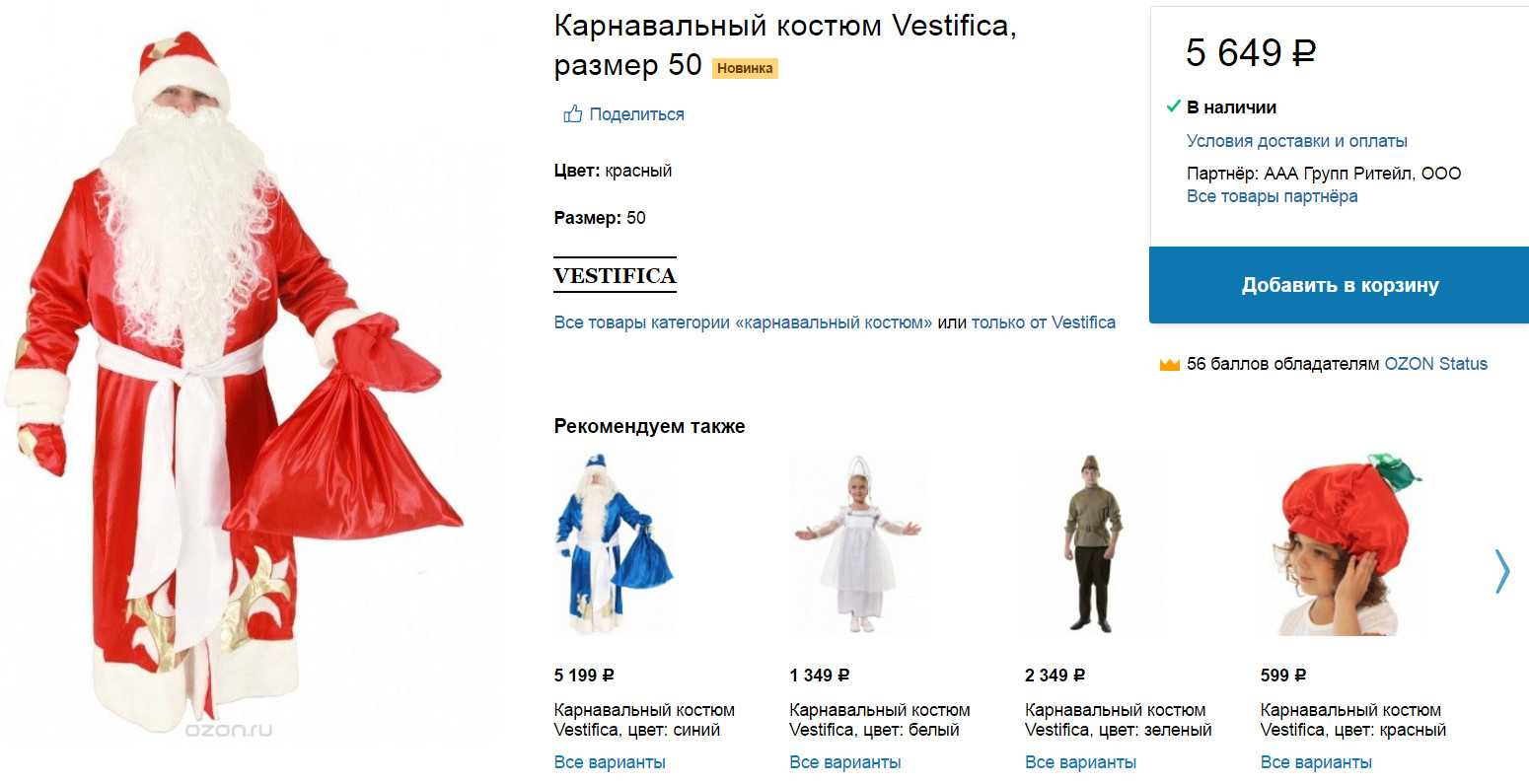Click the gold crown OZON Status icon

pos(1170,365)
